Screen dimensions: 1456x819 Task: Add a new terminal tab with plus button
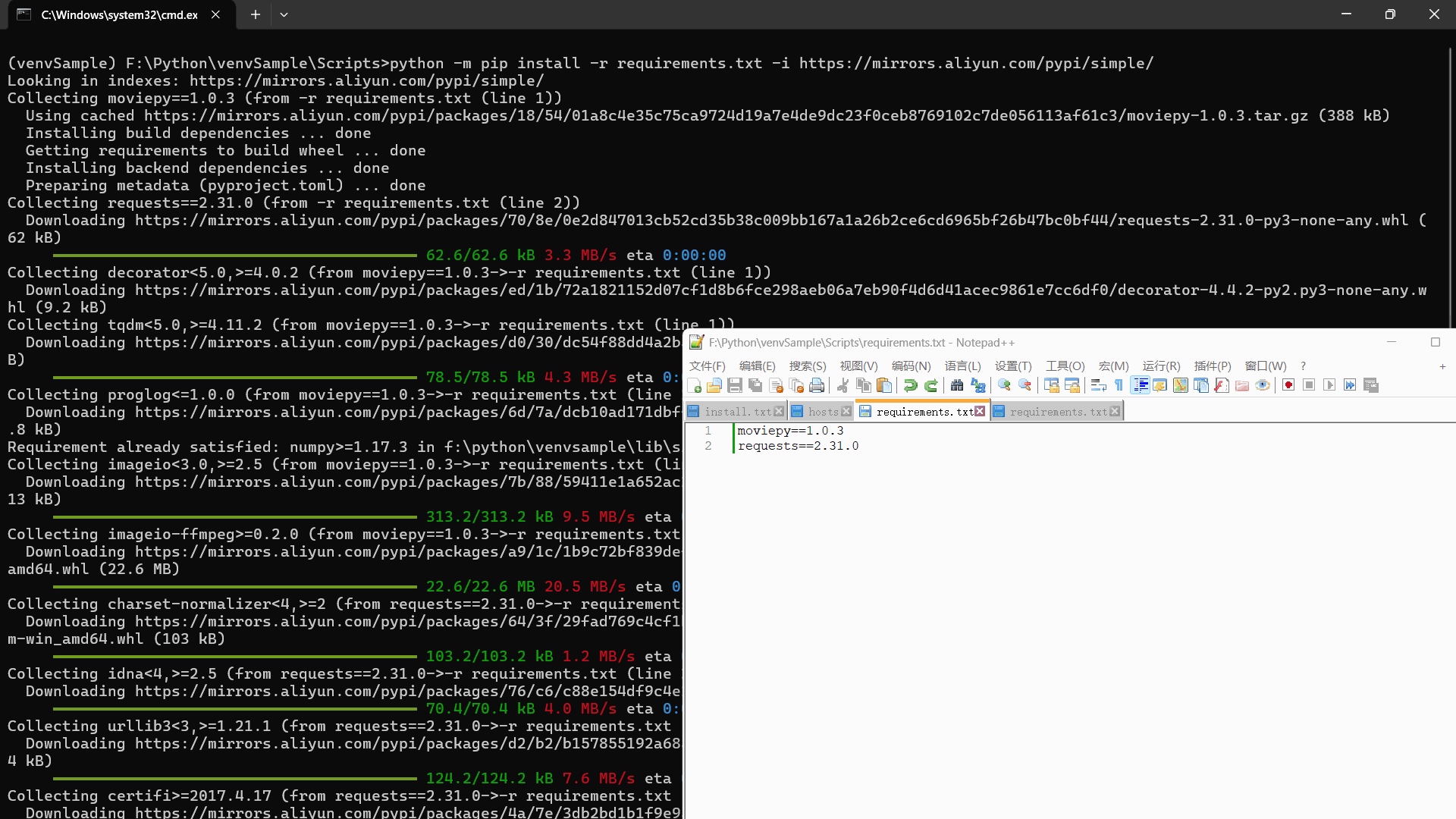256,14
